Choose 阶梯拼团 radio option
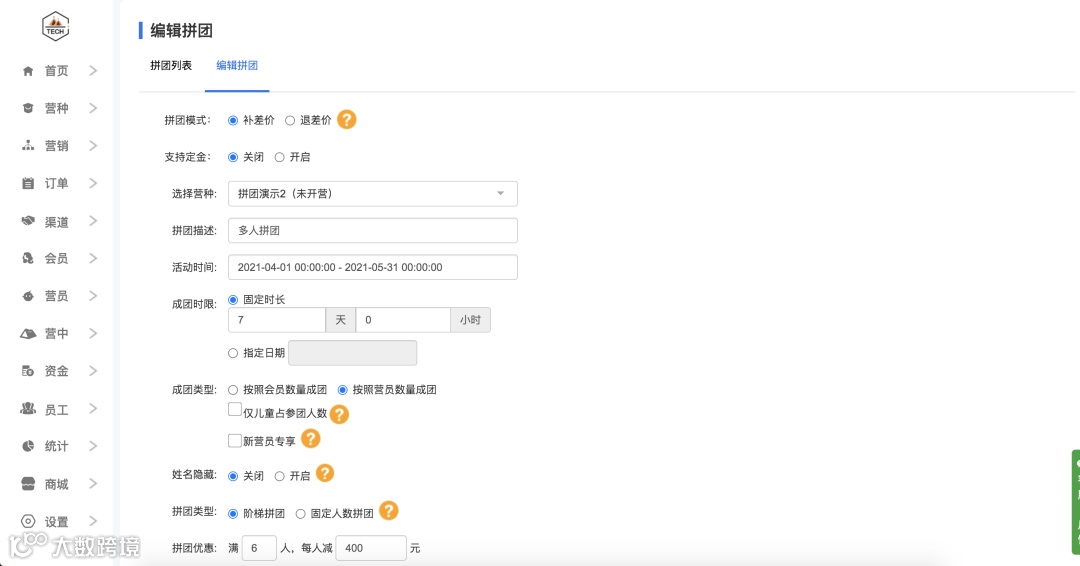 233,514
